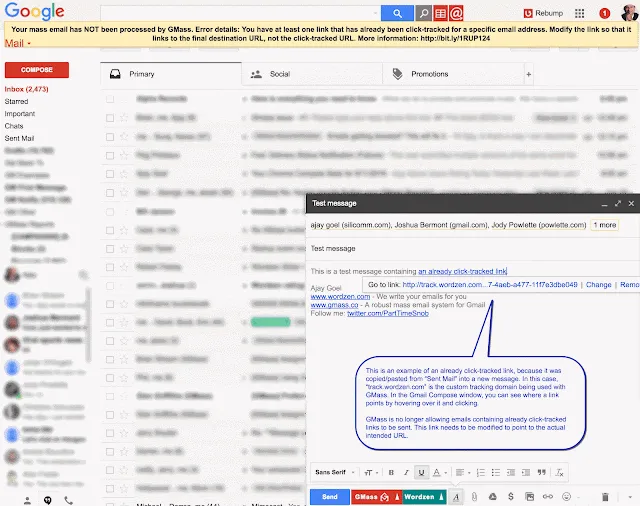Click the remove formatting icon
The width and height of the screenshot is (640, 506).
(x=559, y=473)
